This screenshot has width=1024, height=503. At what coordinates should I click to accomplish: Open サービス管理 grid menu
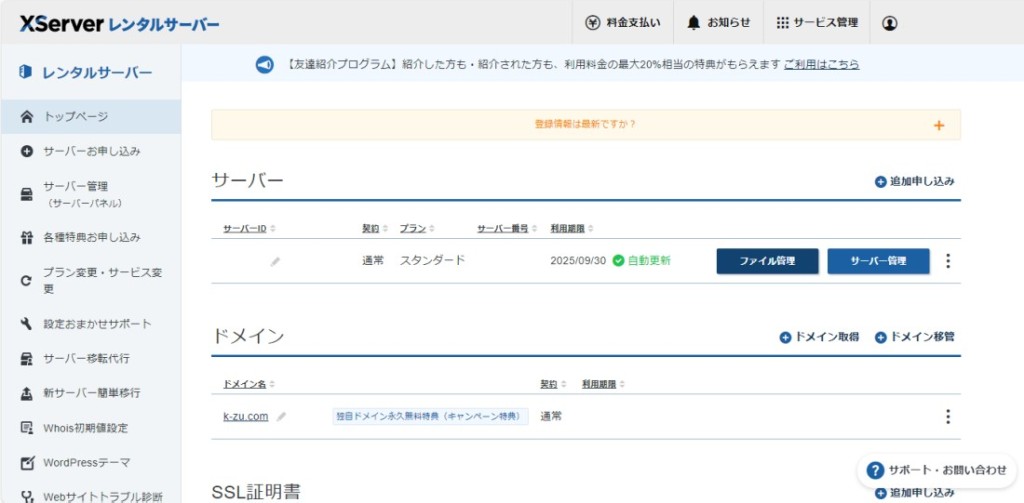(816, 23)
